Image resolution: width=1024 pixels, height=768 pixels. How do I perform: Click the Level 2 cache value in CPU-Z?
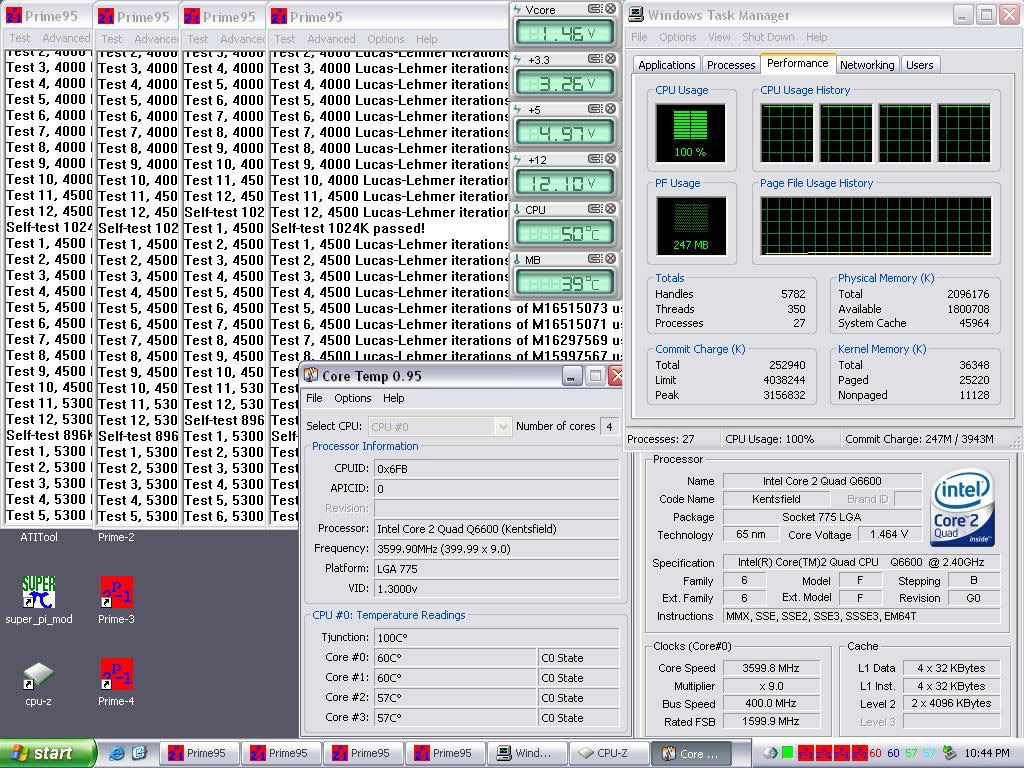(951, 703)
